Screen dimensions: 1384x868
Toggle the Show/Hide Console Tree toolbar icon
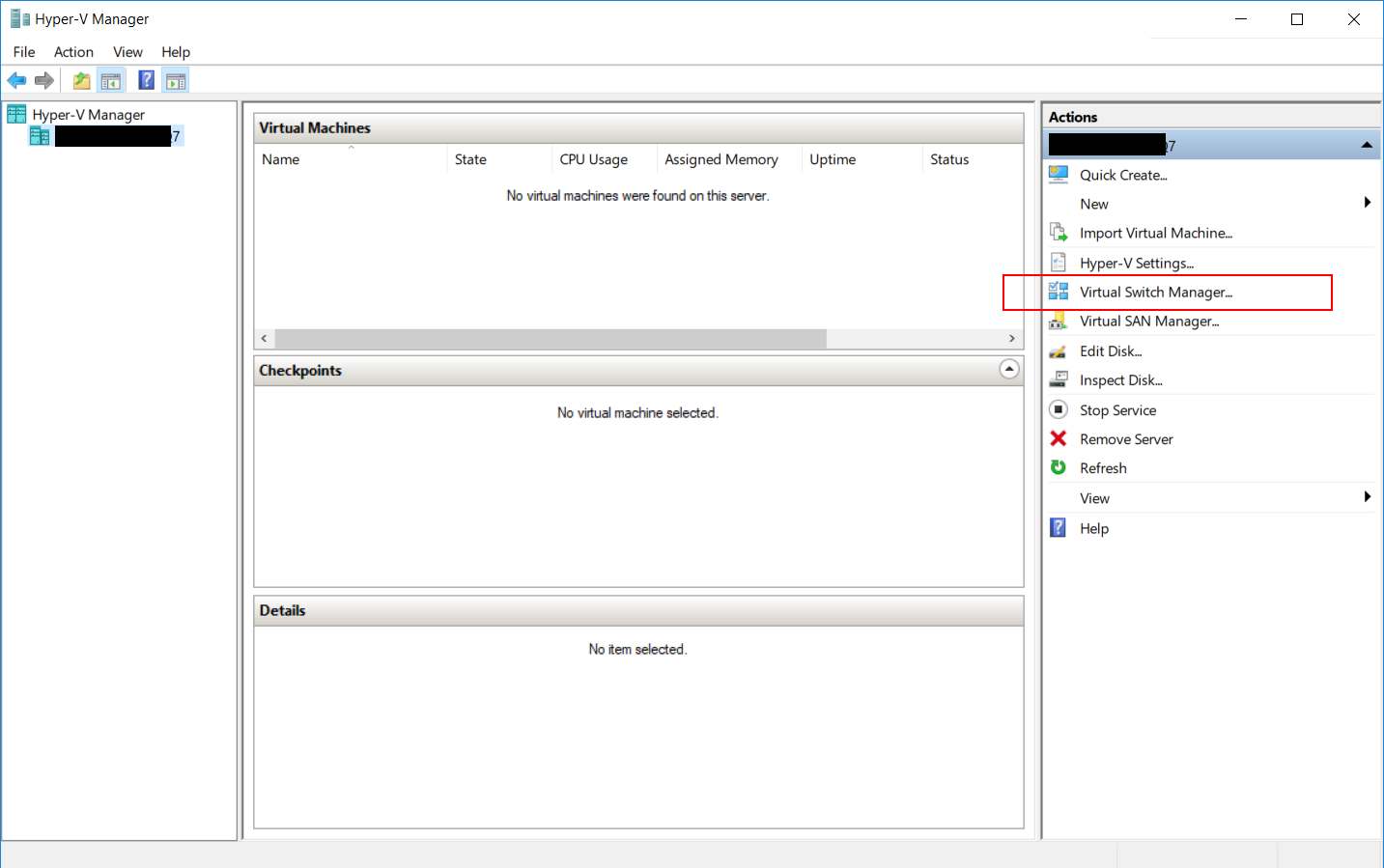pos(111,80)
